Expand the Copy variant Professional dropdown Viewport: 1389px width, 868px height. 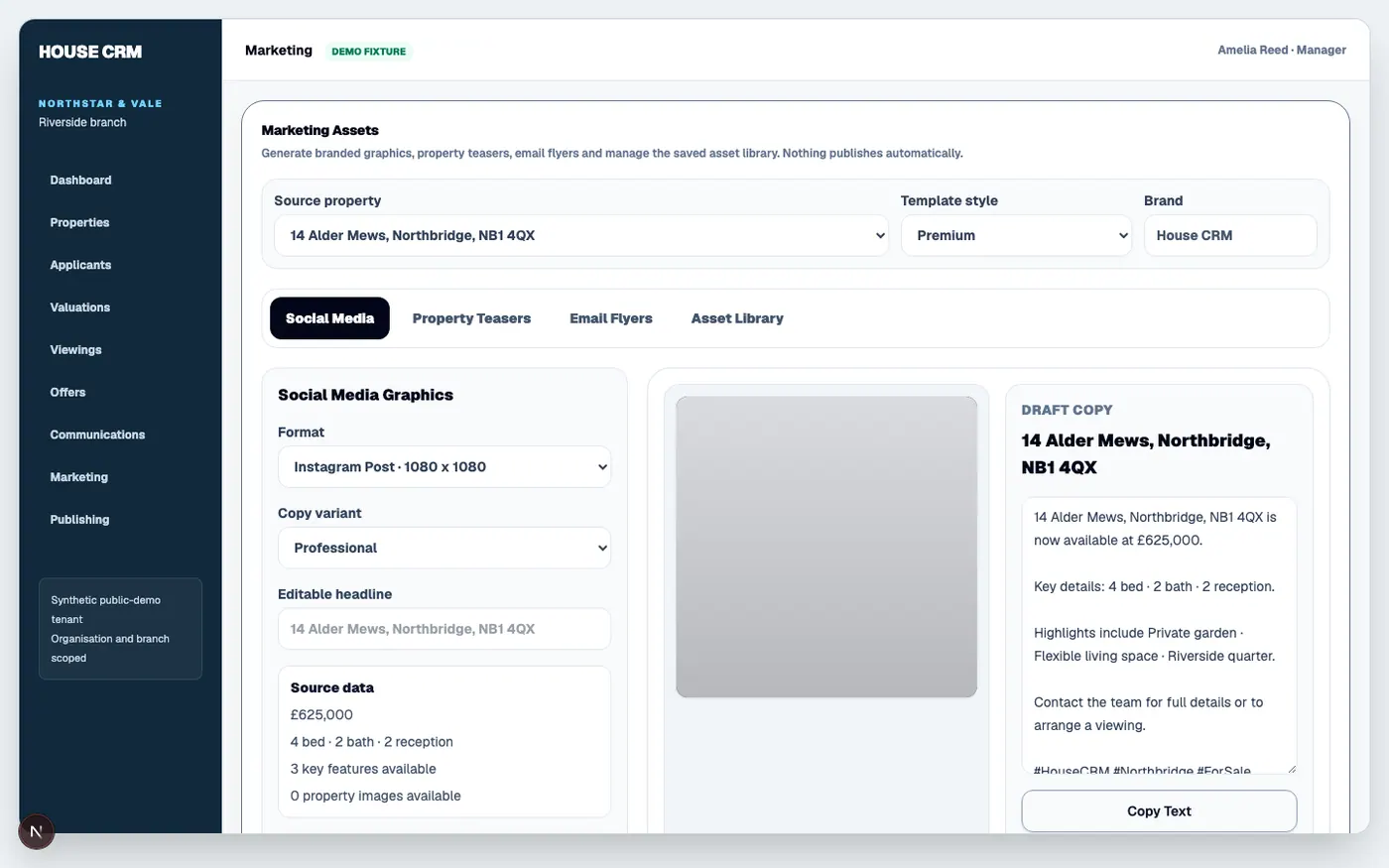[x=444, y=548]
